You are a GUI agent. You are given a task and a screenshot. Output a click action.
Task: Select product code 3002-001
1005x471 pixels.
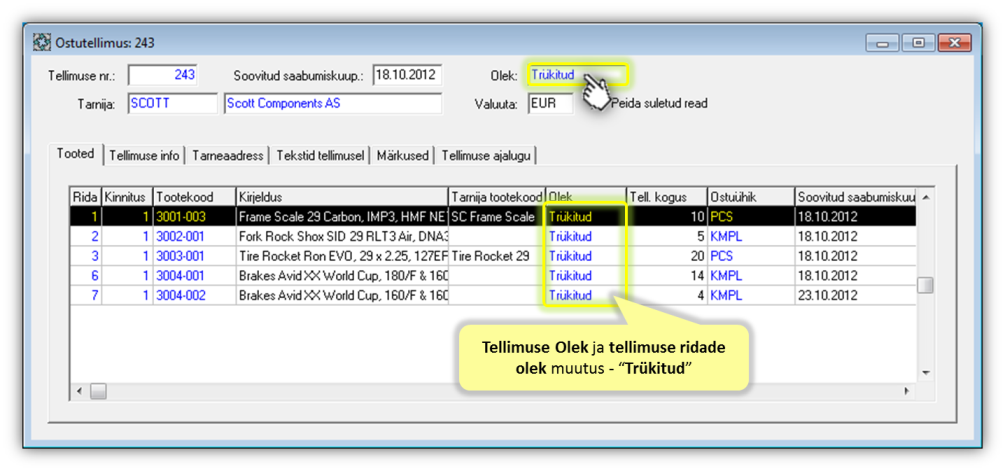[x=194, y=236]
